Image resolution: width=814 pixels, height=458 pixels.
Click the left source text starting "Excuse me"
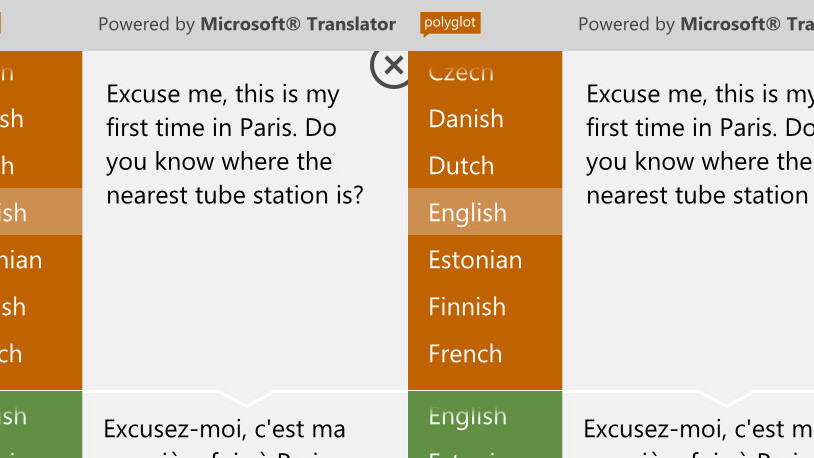pyautogui.click(x=234, y=144)
